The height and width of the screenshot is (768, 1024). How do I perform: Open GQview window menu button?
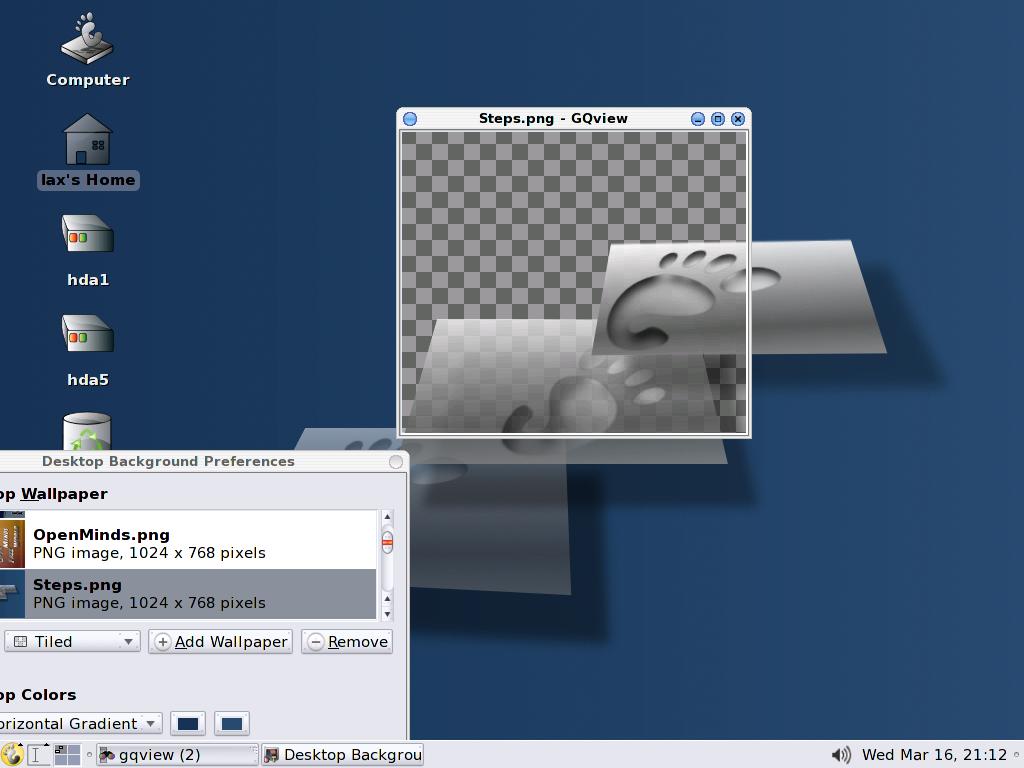pos(410,119)
